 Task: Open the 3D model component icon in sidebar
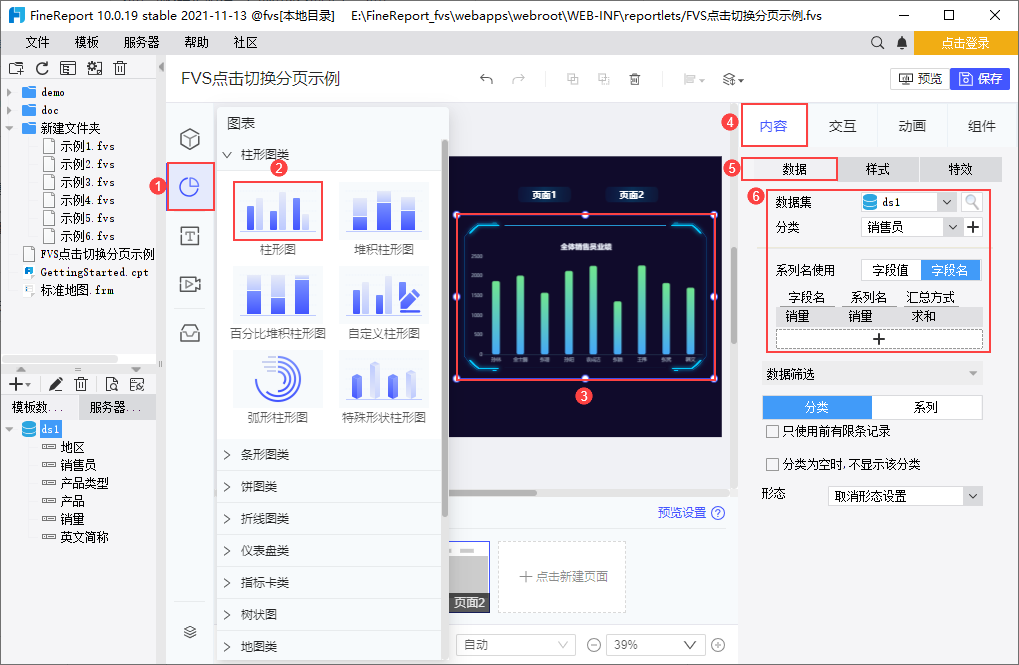[x=190, y=139]
